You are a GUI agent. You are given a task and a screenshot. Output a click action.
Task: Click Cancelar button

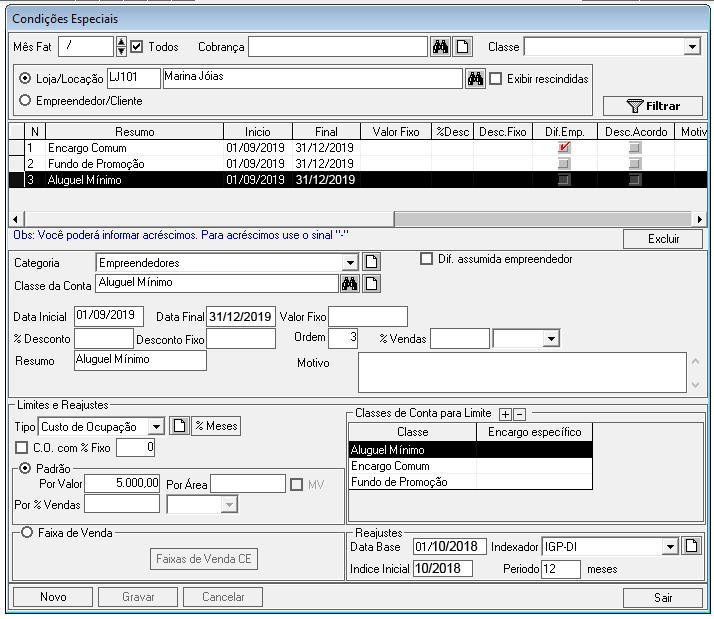pyautogui.click(x=223, y=597)
